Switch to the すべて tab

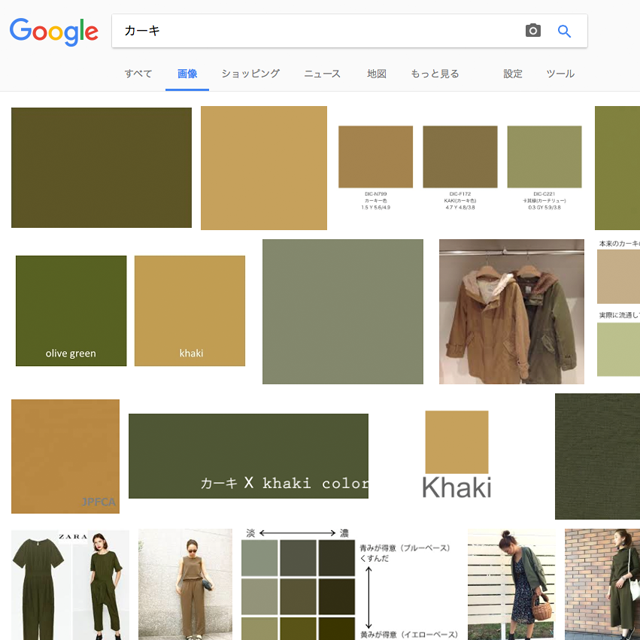138,74
